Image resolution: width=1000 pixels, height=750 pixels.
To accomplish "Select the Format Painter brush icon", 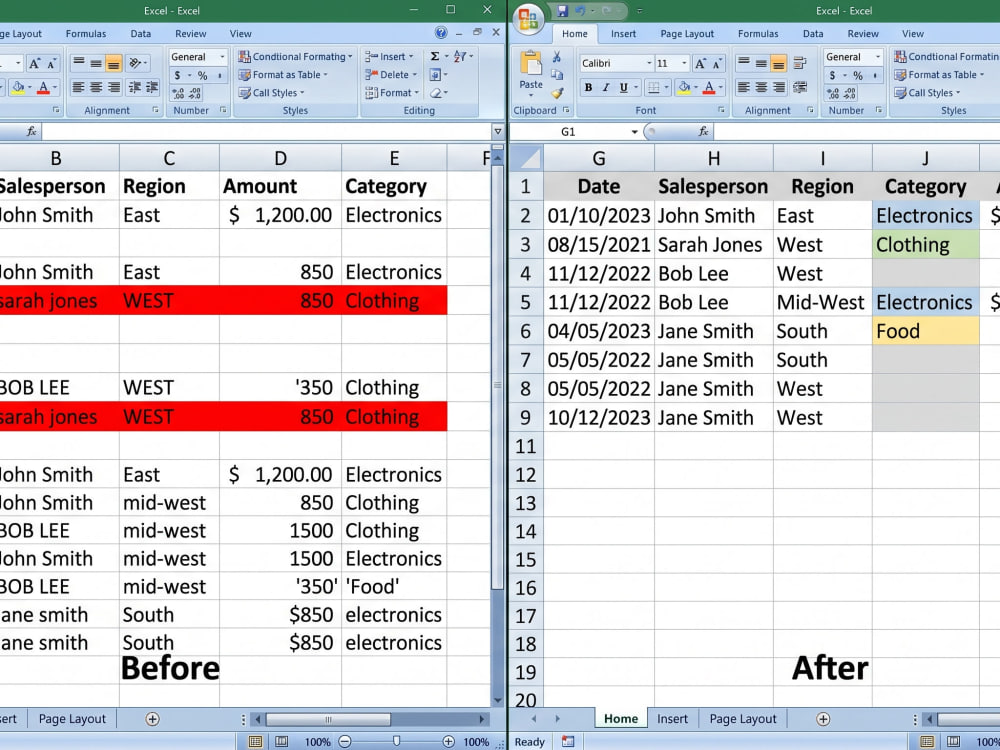I will click(557, 93).
